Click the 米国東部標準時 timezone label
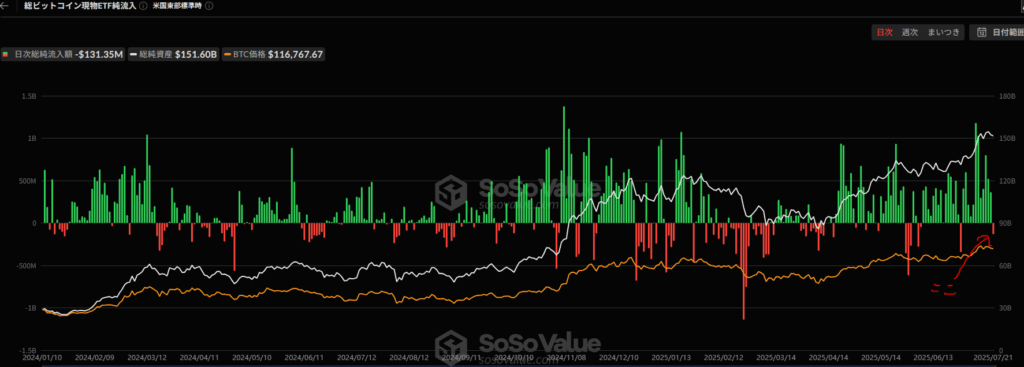This screenshot has width=1024, height=367. tap(178, 6)
